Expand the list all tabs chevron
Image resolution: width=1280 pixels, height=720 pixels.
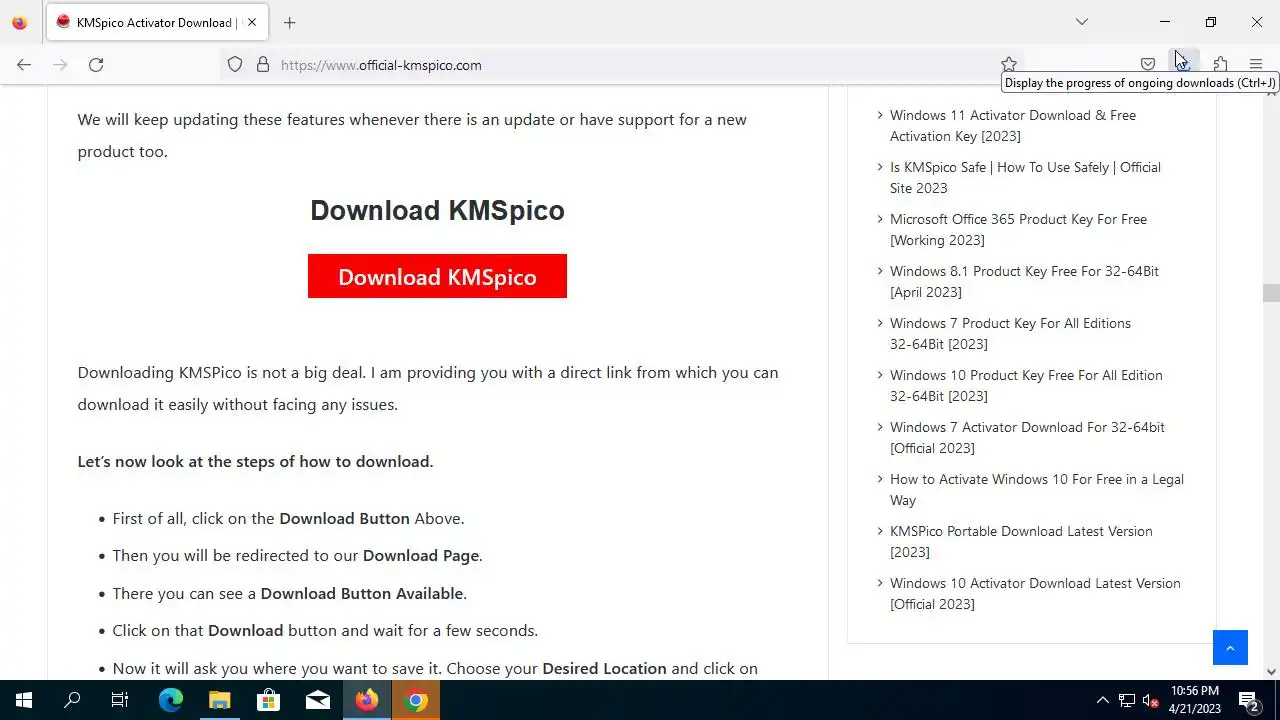[x=1082, y=22]
